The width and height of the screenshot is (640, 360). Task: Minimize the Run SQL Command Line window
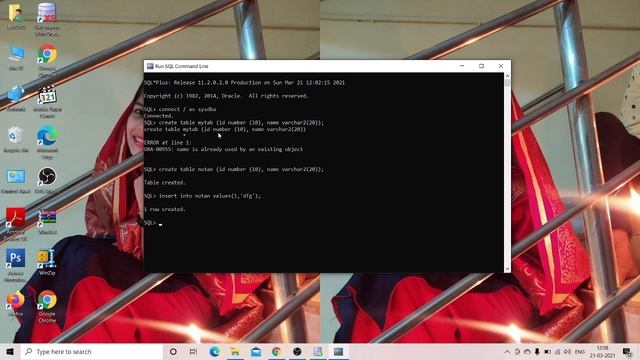click(462, 66)
